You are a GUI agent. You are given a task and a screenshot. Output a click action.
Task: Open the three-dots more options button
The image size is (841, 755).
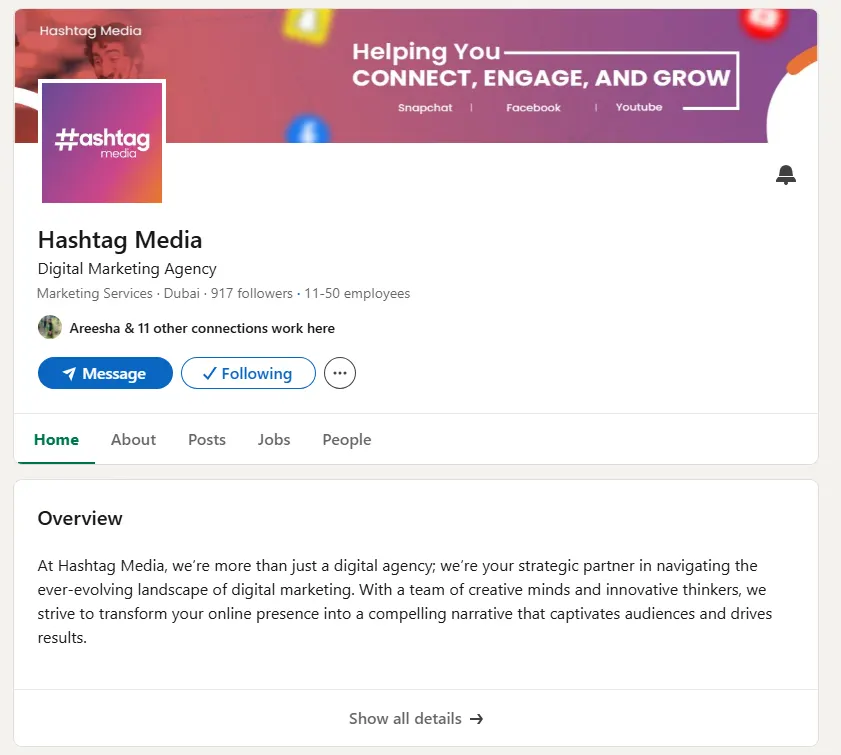pos(340,373)
